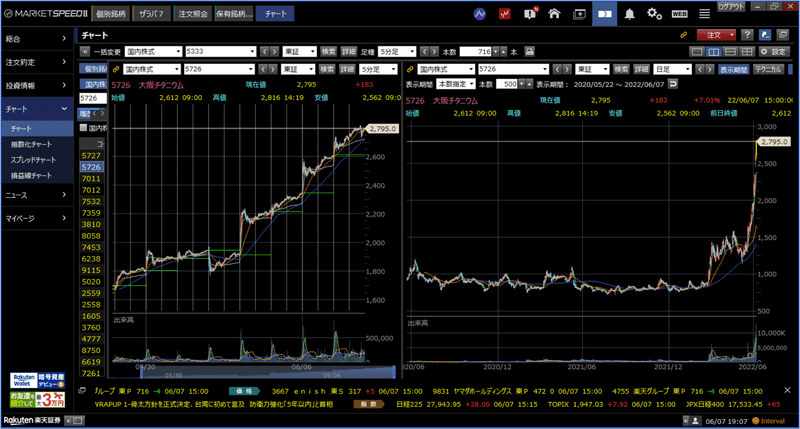800x429 pixels.
Task: Click the ticker popup icon at bottom
Action: click(82, 391)
